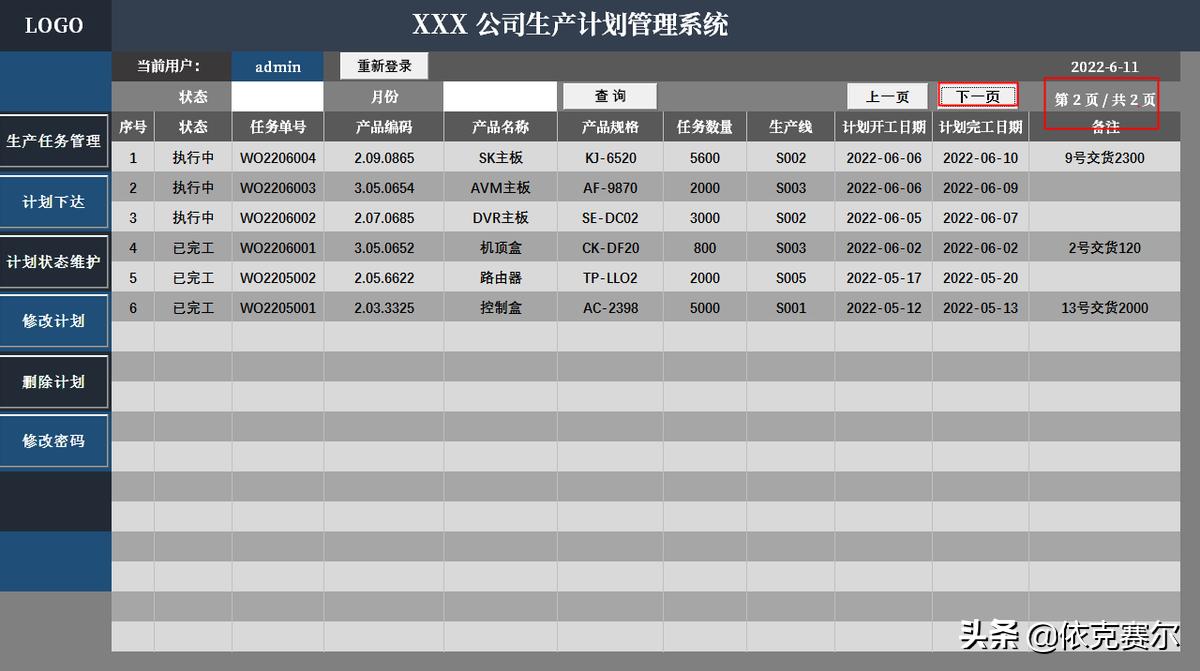Select the remark 9号交货2300 cell
The height and width of the screenshot is (671, 1200).
(1104, 157)
